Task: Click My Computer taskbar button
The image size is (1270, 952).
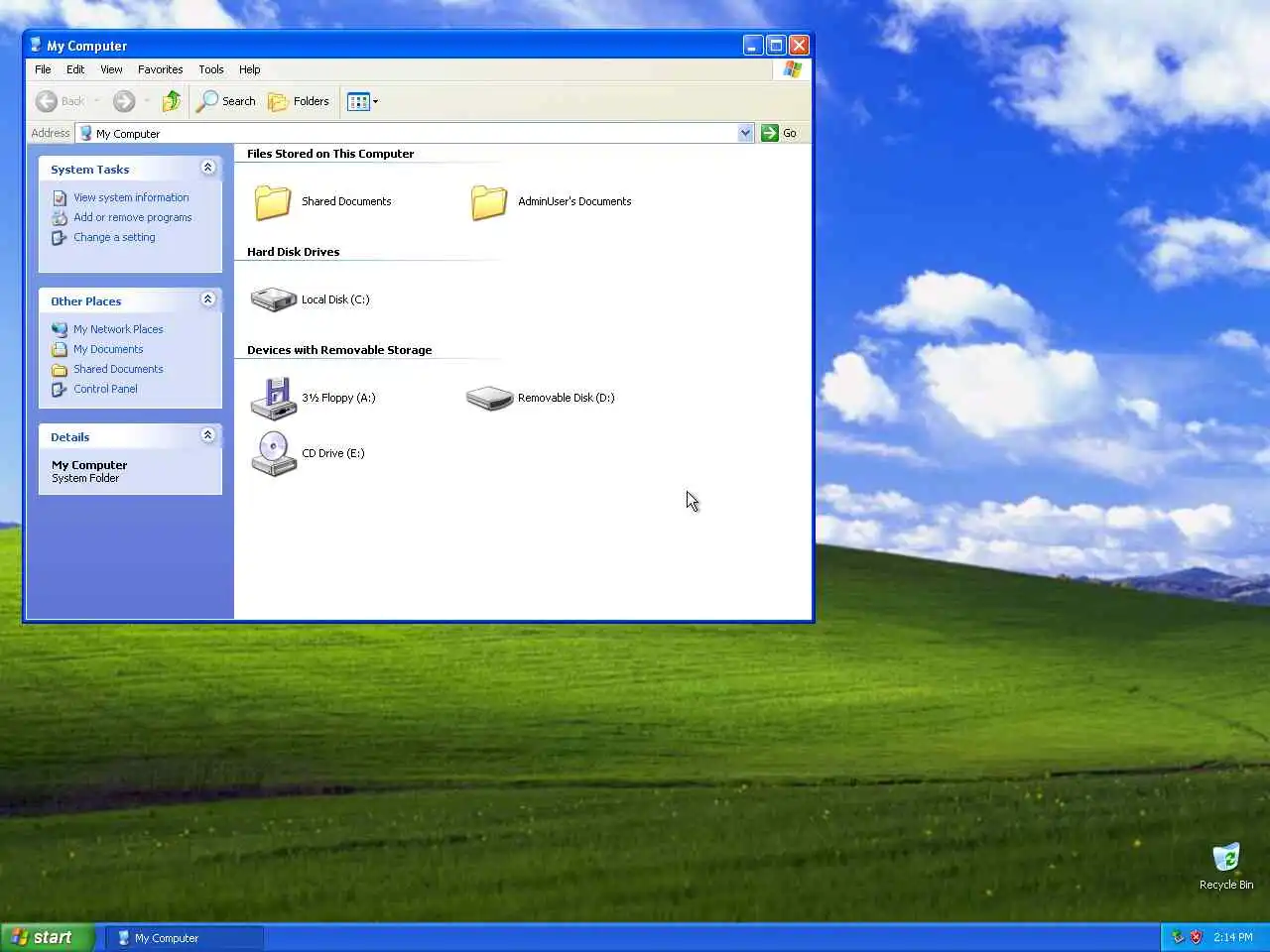Action: point(185,937)
